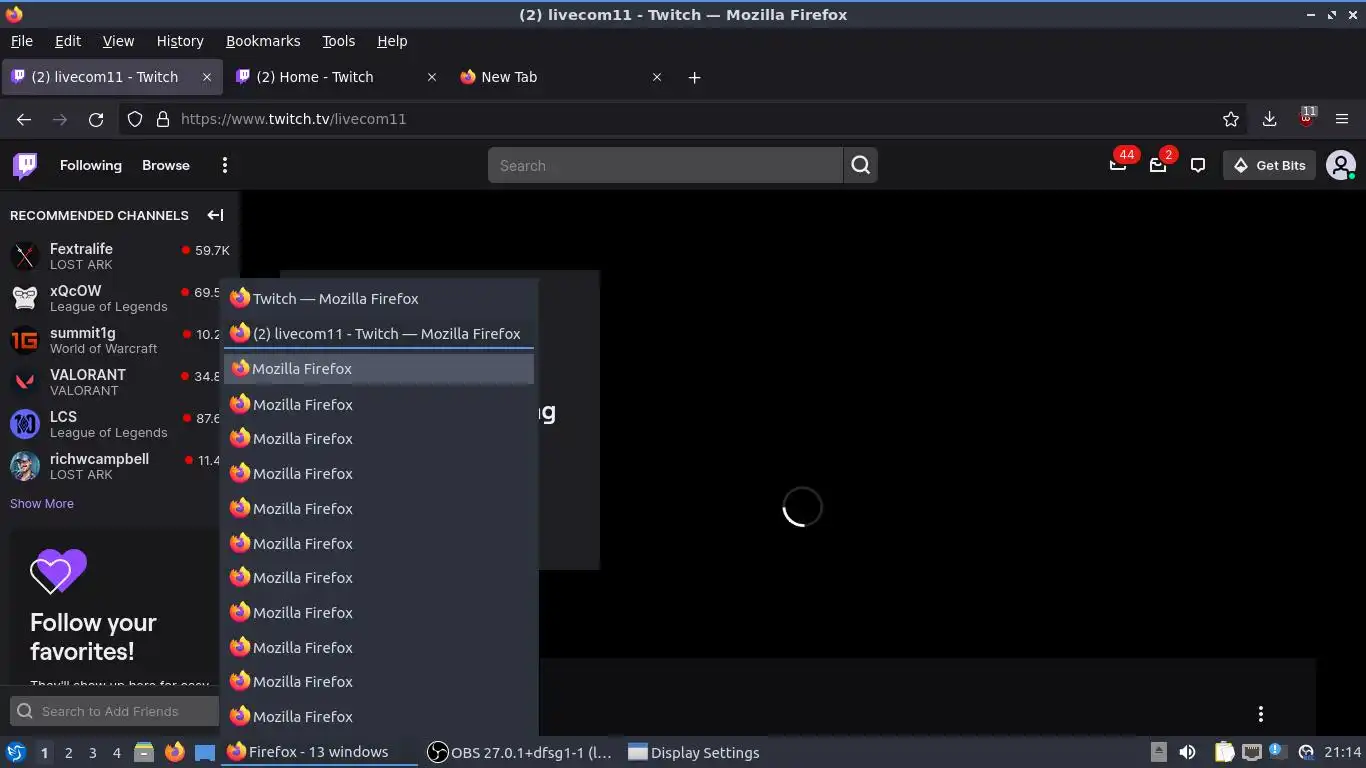The height and width of the screenshot is (768, 1366).
Task: Open Firefox downloads panel
Action: click(x=1269, y=119)
